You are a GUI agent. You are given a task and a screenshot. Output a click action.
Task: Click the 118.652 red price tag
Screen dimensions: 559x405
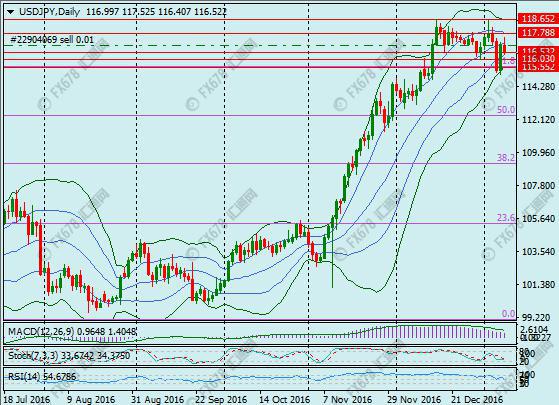[x=538, y=19]
